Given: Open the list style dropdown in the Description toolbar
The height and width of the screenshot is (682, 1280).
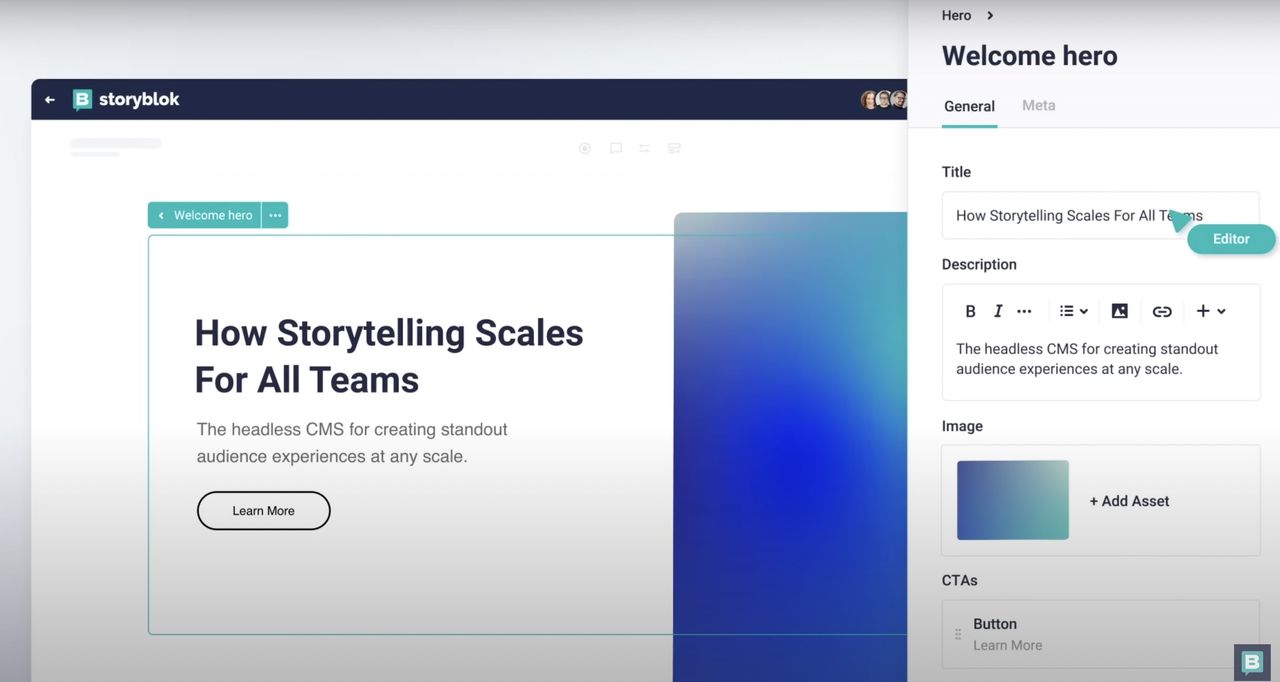Looking at the screenshot, I should click(1073, 311).
